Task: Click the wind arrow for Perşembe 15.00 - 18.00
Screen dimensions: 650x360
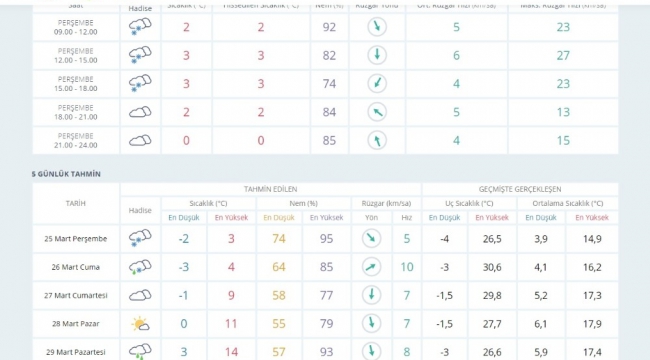Action: 377,83
